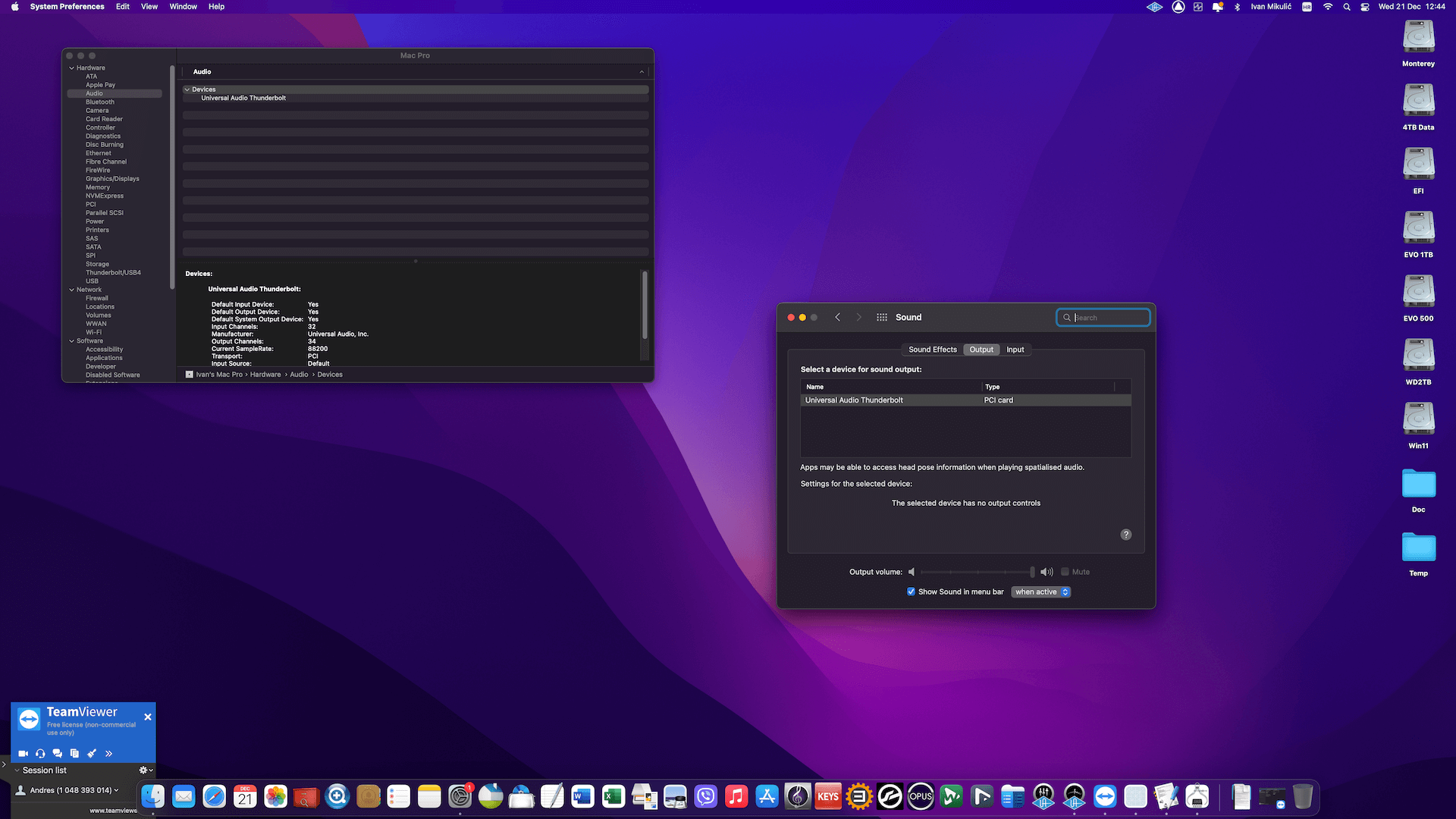
Task: Open TeamViewer chat bubbles icon
Action: click(58, 754)
